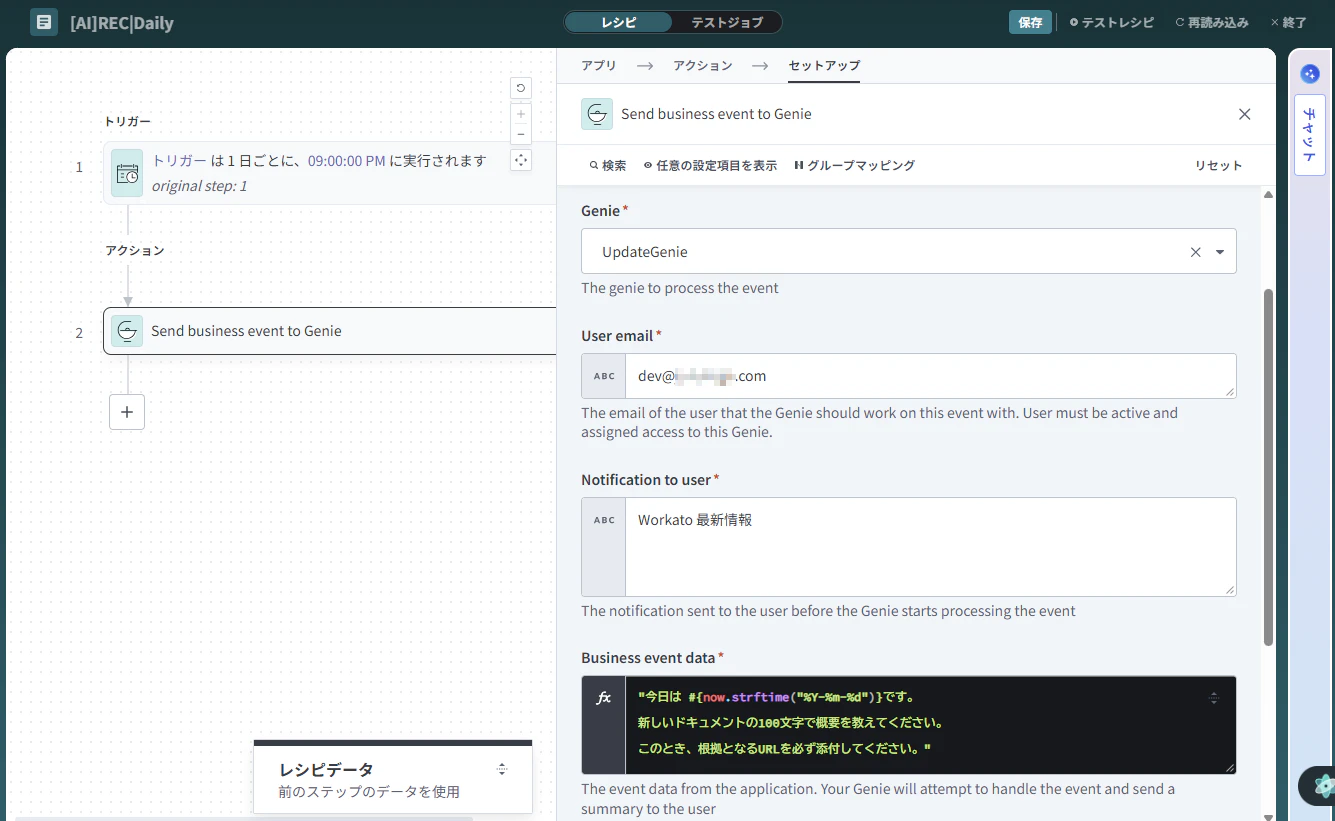Reset the canvas view with the rotate icon
This screenshot has height=821, width=1335.
[521, 88]
